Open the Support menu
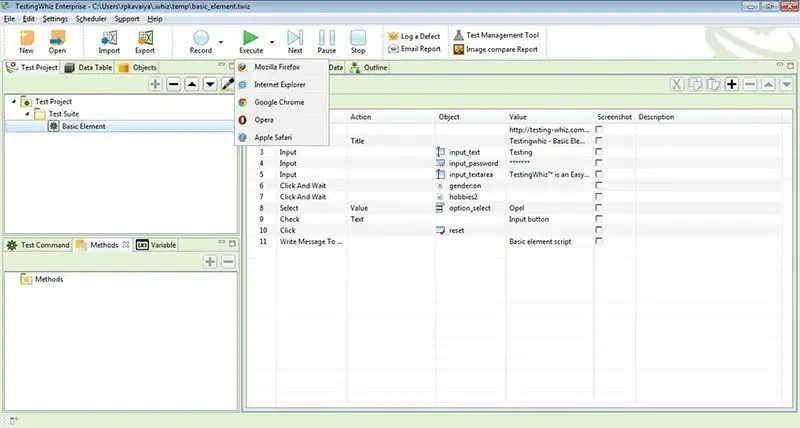800x428 pixels. [127, 19]
